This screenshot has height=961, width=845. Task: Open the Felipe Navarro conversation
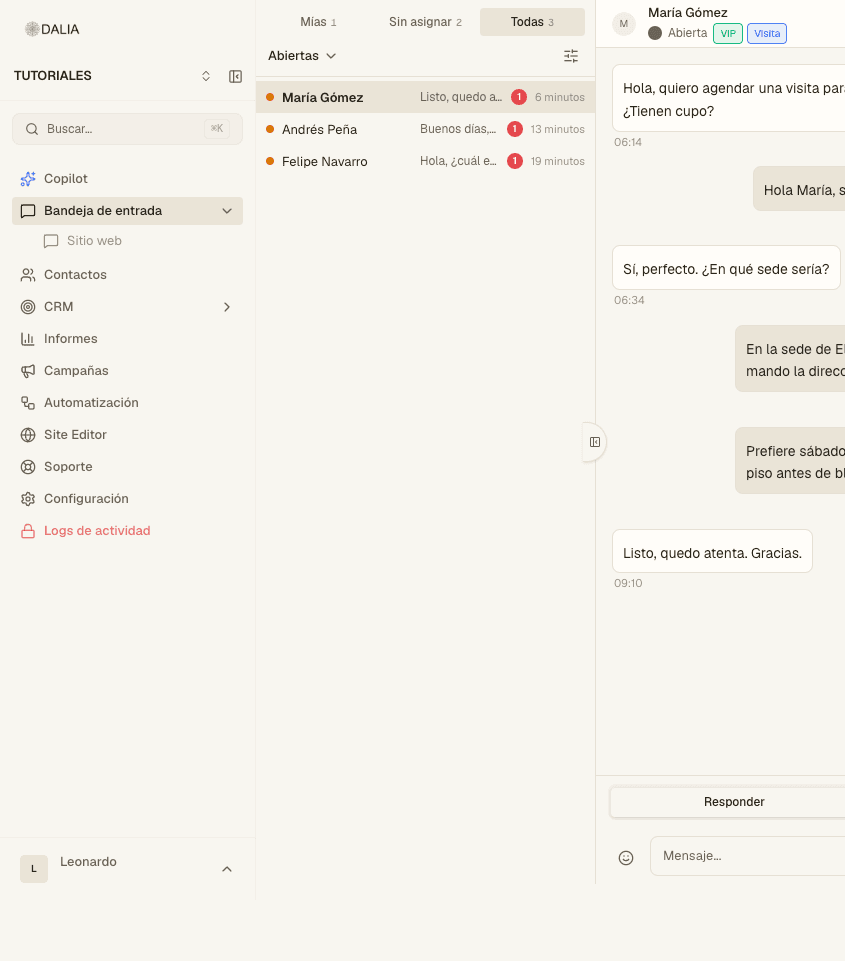click(425, 161)
